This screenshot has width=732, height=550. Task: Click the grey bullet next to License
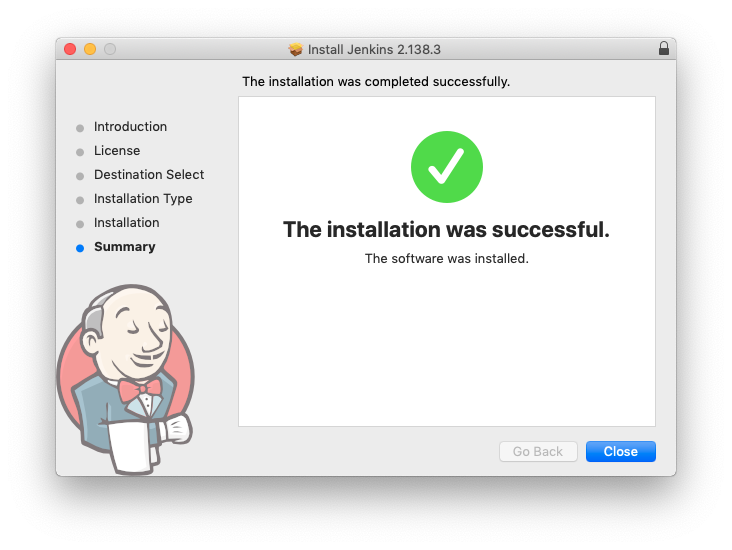coord(80,152)
